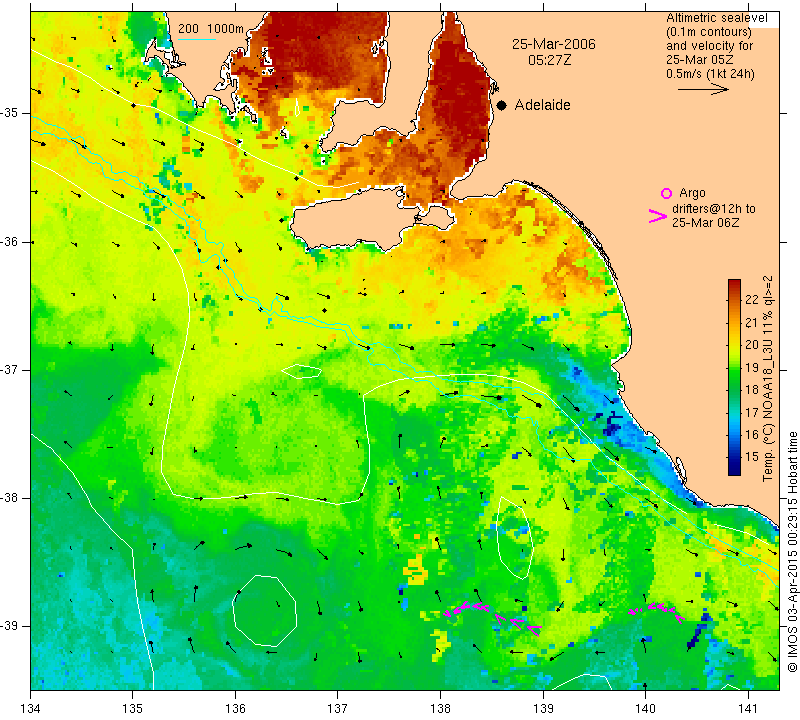Click the date text 25-Mar-2006

pyautogui.click(x=554, y=44)
